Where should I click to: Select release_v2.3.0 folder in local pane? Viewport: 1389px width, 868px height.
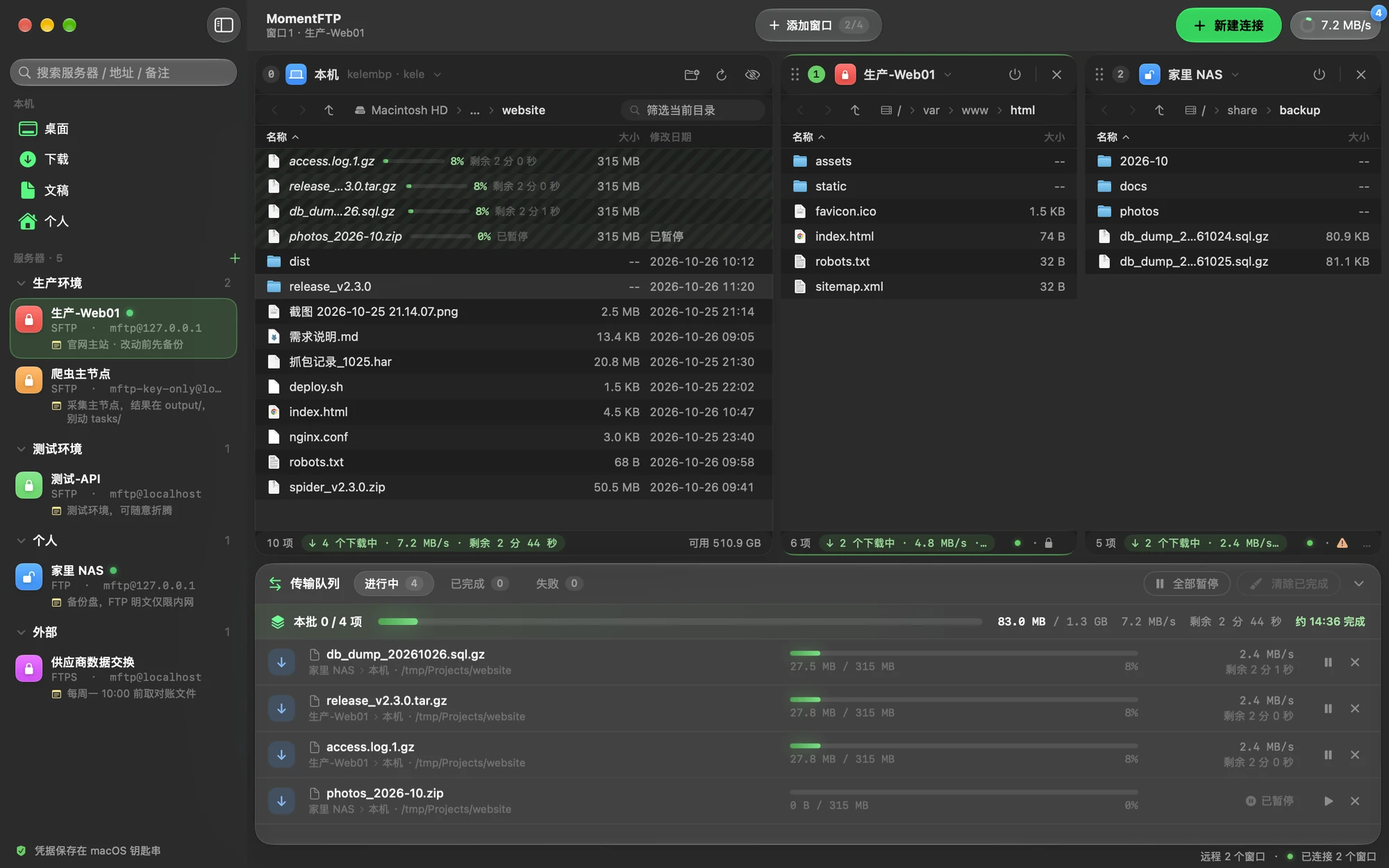514,287
